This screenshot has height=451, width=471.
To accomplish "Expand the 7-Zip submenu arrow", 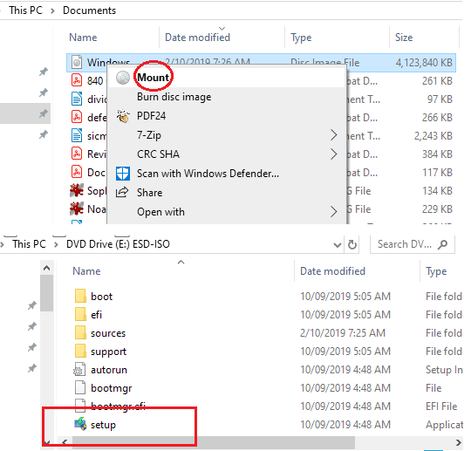I will 333,135.
